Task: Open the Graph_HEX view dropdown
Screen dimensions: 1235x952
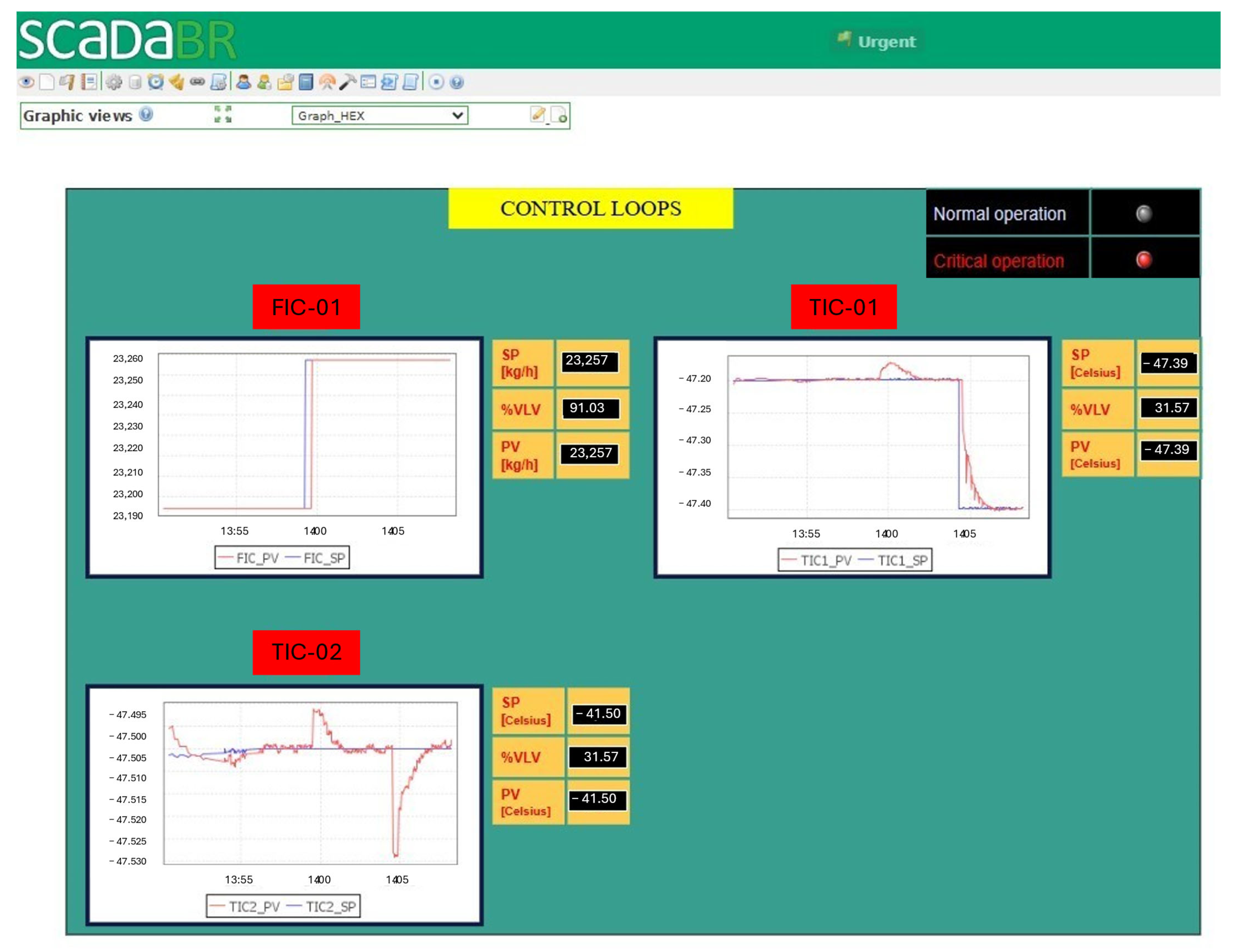Action: pos(379,116)
